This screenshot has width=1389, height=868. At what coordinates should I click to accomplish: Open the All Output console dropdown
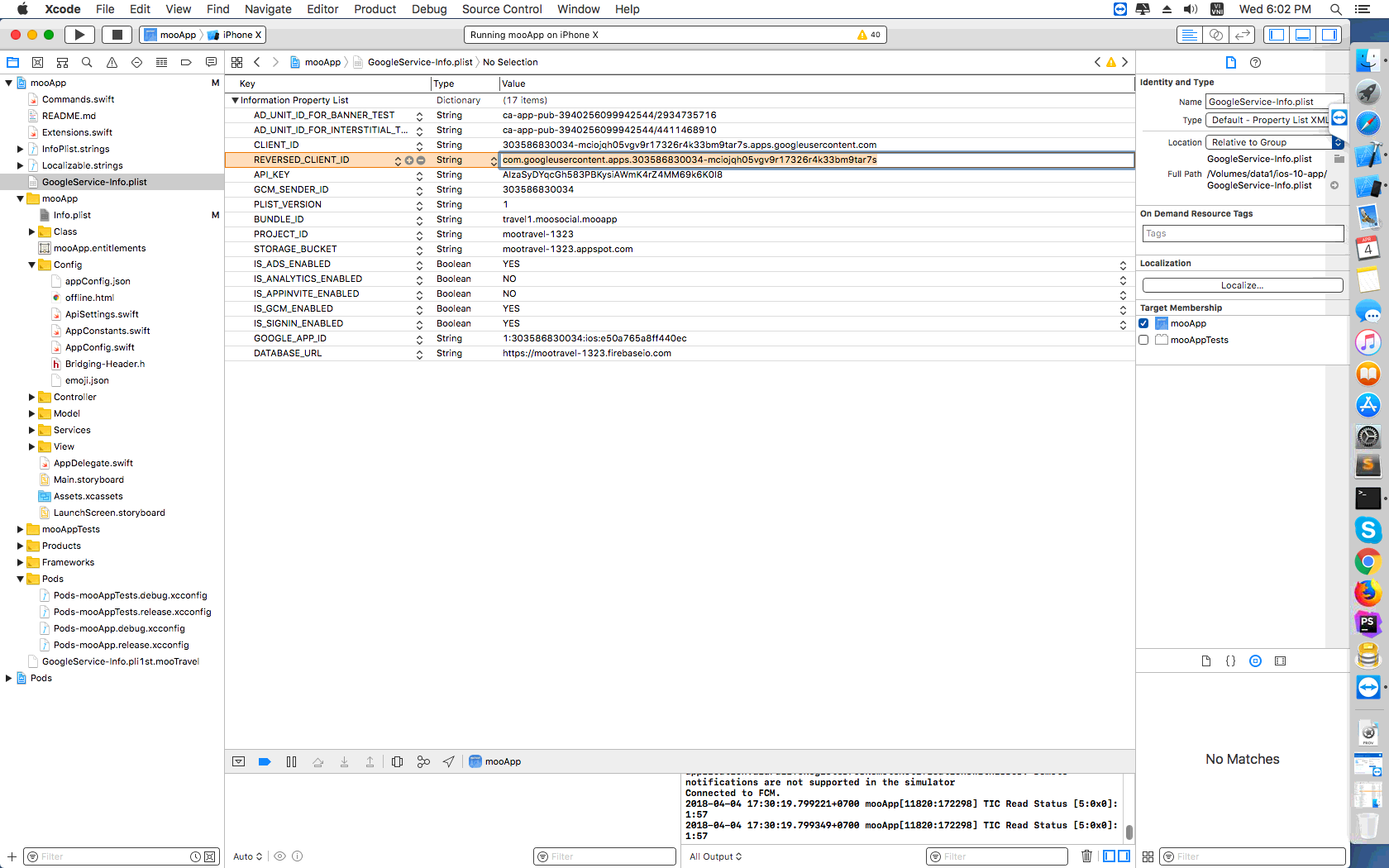716,856
